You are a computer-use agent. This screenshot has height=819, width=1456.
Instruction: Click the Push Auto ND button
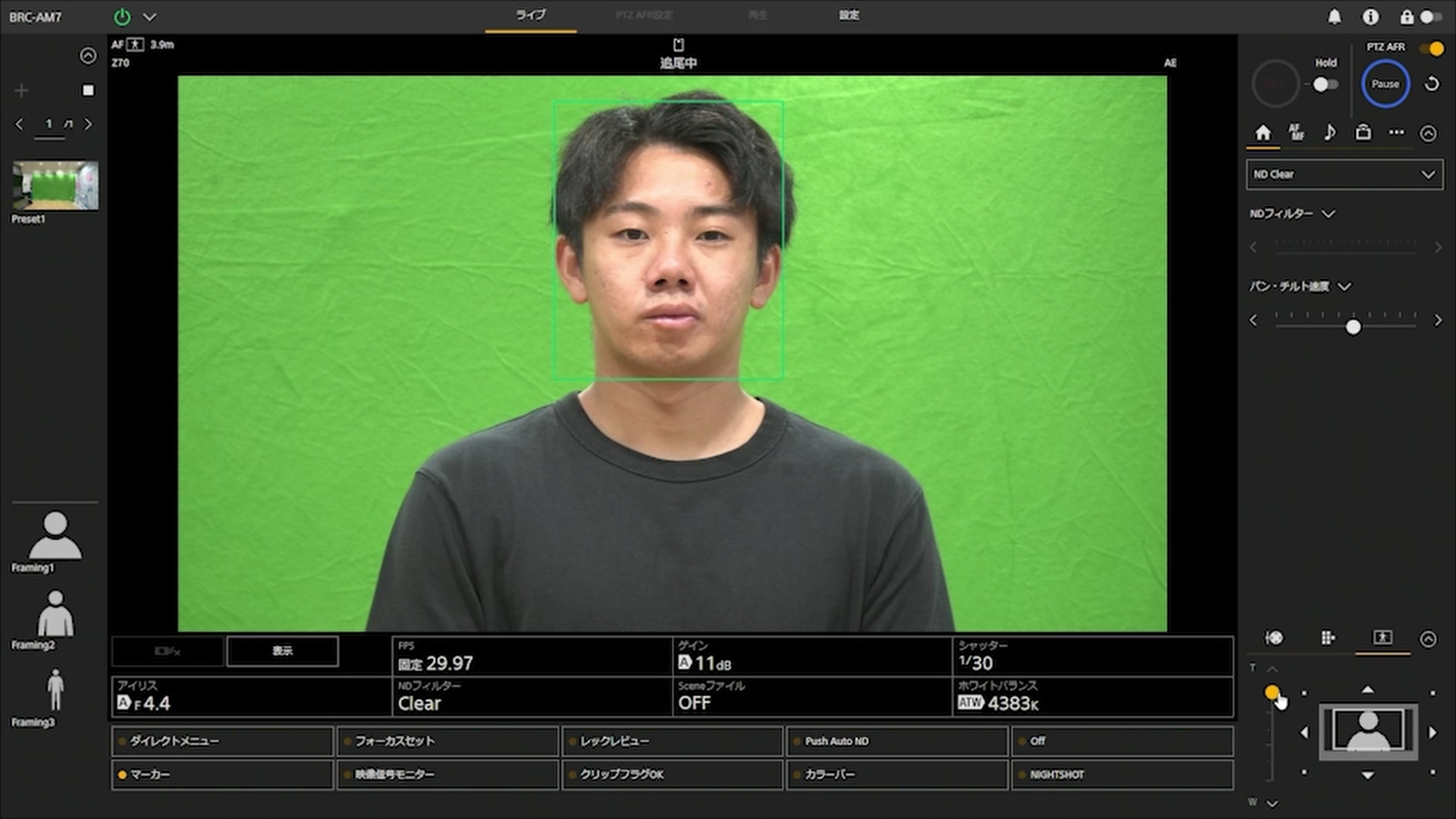(897, 741)
